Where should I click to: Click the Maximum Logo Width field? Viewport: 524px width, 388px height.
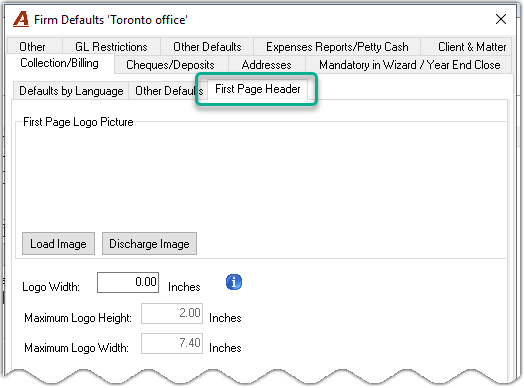pyautogui.click(x=172, y=343)
